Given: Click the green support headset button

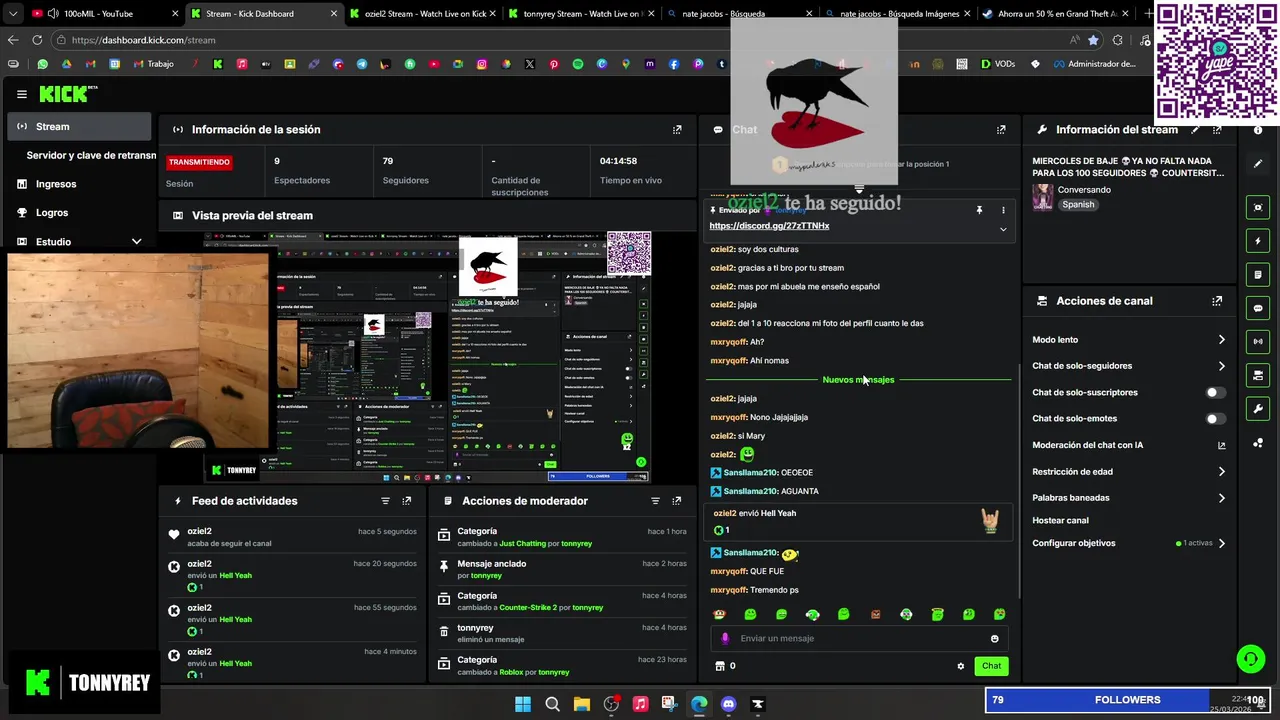Looking at the screenshot, I should (1250, 658).
